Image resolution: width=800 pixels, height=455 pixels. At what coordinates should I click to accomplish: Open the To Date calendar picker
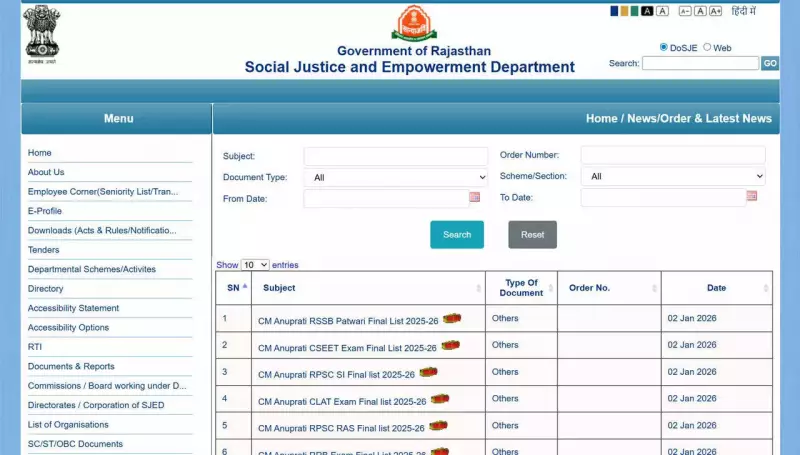752,196
